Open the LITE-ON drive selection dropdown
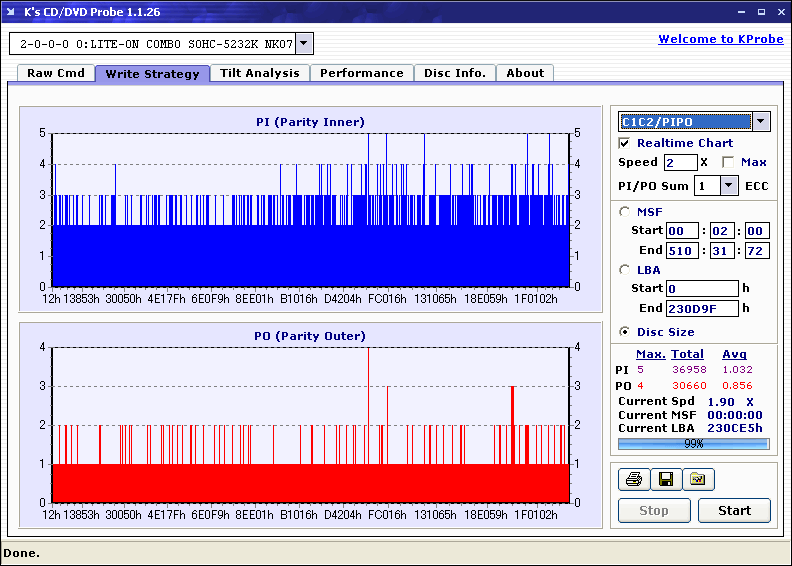The image size is (792, 566). pos(305,44)
